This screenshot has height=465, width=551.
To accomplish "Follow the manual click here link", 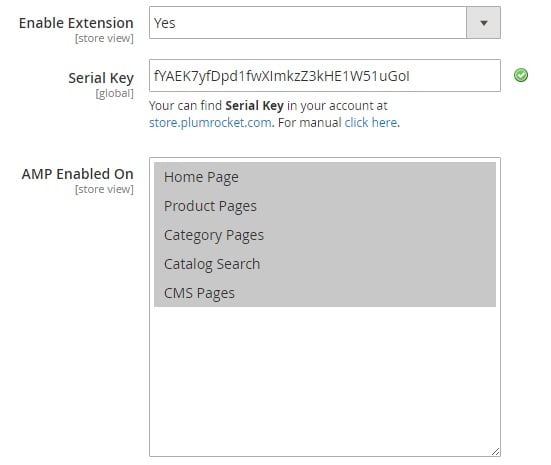I will pyautogui.click(x=371, y=123).
